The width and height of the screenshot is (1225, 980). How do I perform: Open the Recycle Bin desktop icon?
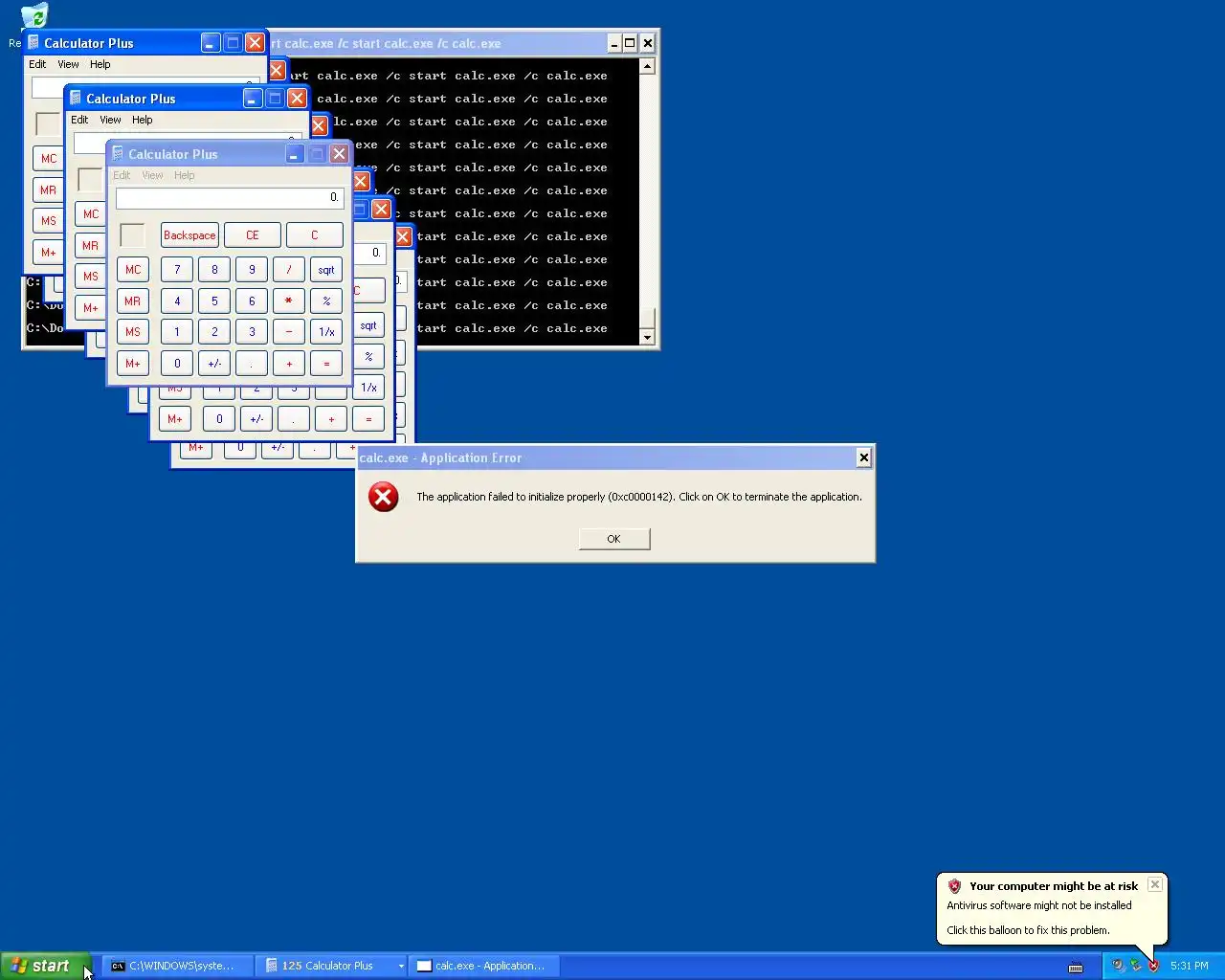click(x=33, y=17)
